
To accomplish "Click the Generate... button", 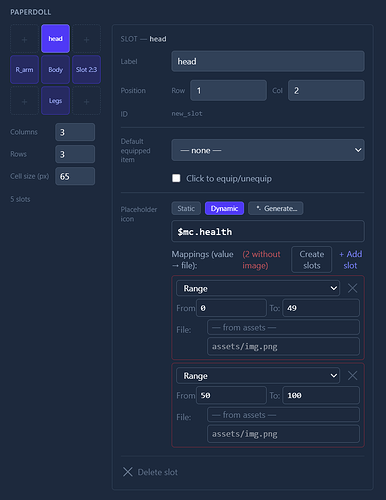I will (x=276, y=208).
